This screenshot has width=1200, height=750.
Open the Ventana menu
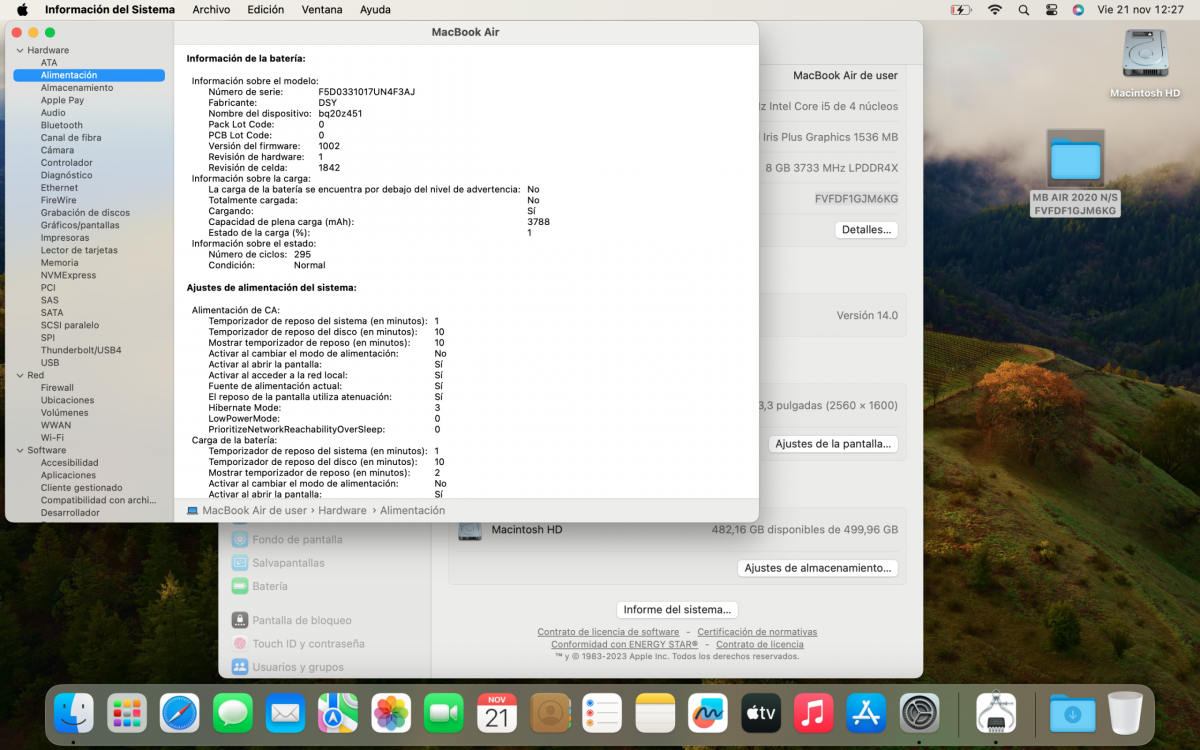[x=321, y=9]
